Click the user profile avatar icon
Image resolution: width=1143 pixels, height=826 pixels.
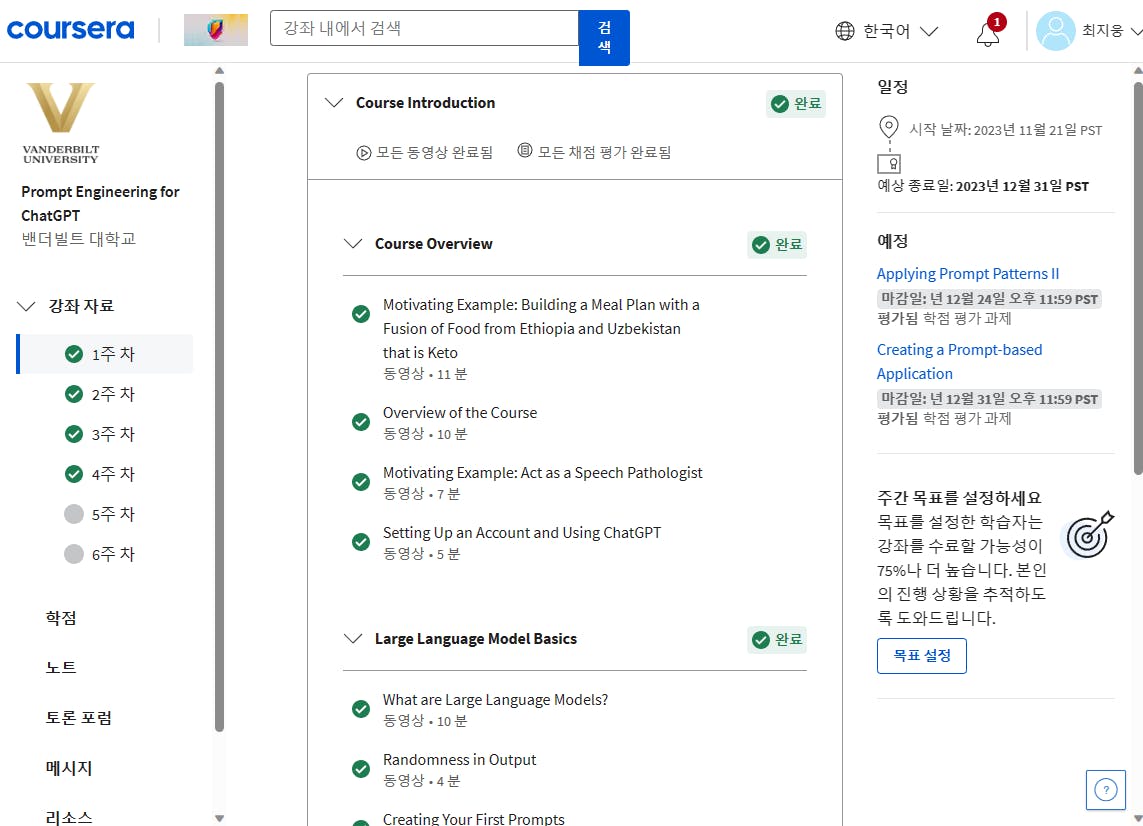click(x=1056, y=31)
